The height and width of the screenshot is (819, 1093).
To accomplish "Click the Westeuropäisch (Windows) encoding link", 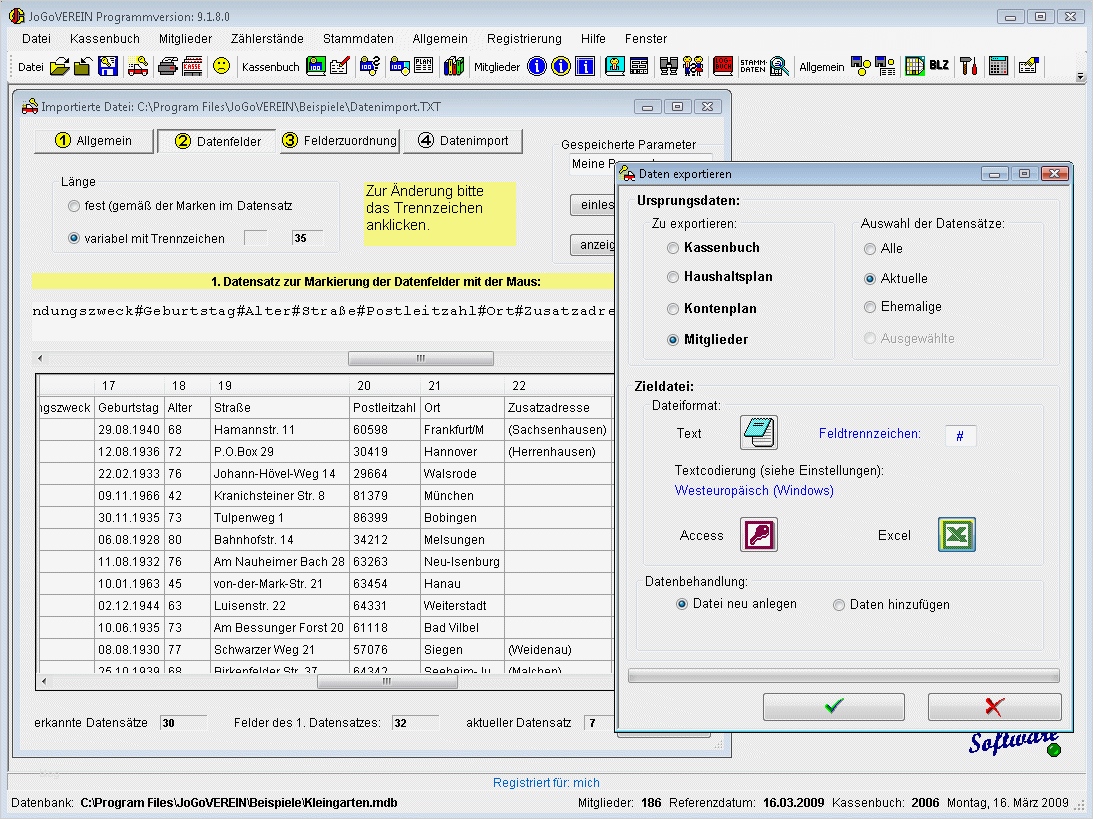I will tap(754, 491).
